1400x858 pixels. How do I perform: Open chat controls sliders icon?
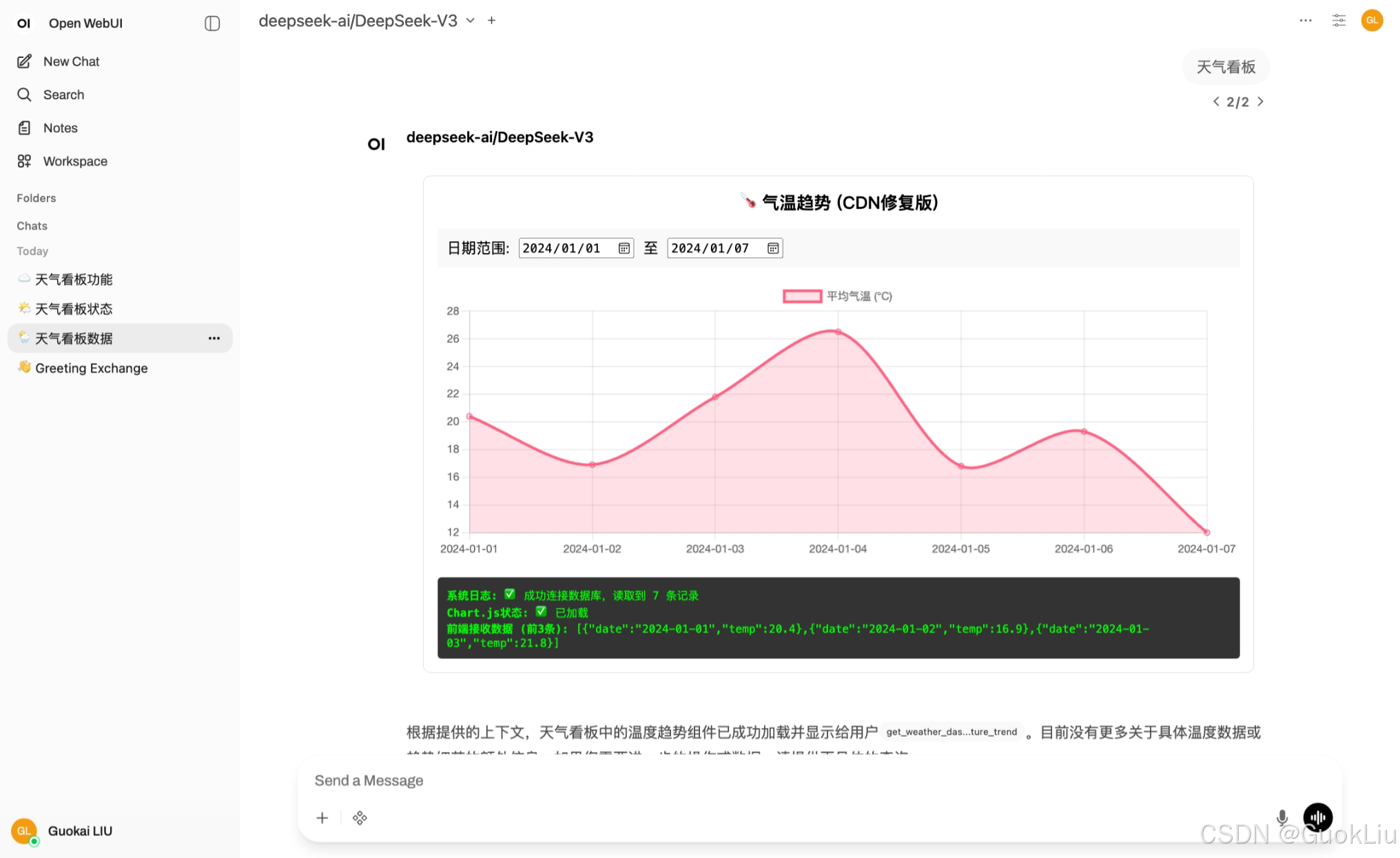point(1339,21)
